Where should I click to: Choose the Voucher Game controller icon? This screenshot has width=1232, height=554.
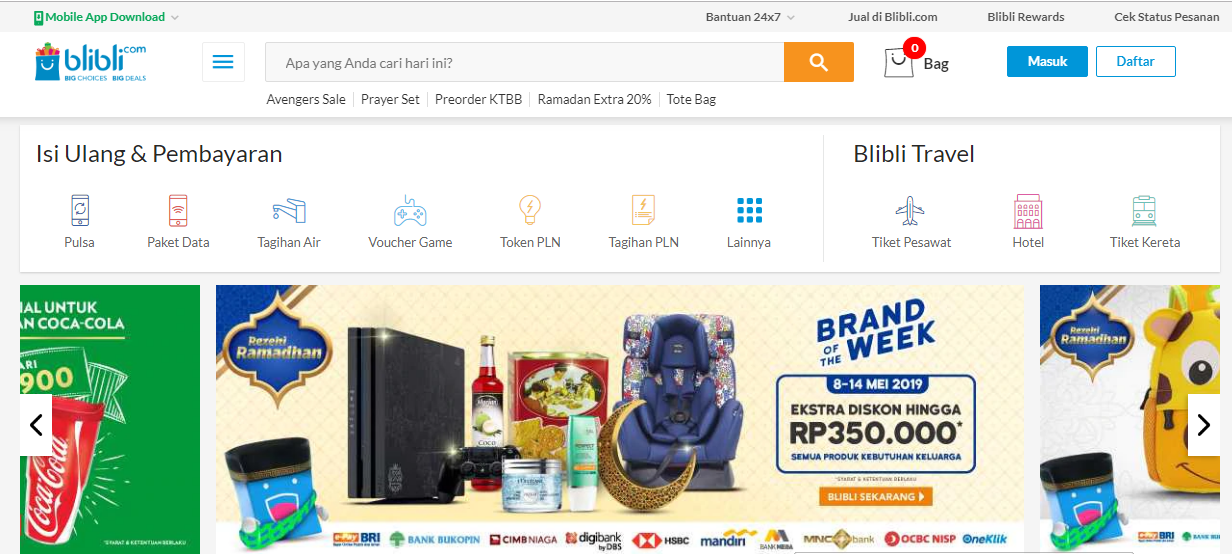[410, 210]
